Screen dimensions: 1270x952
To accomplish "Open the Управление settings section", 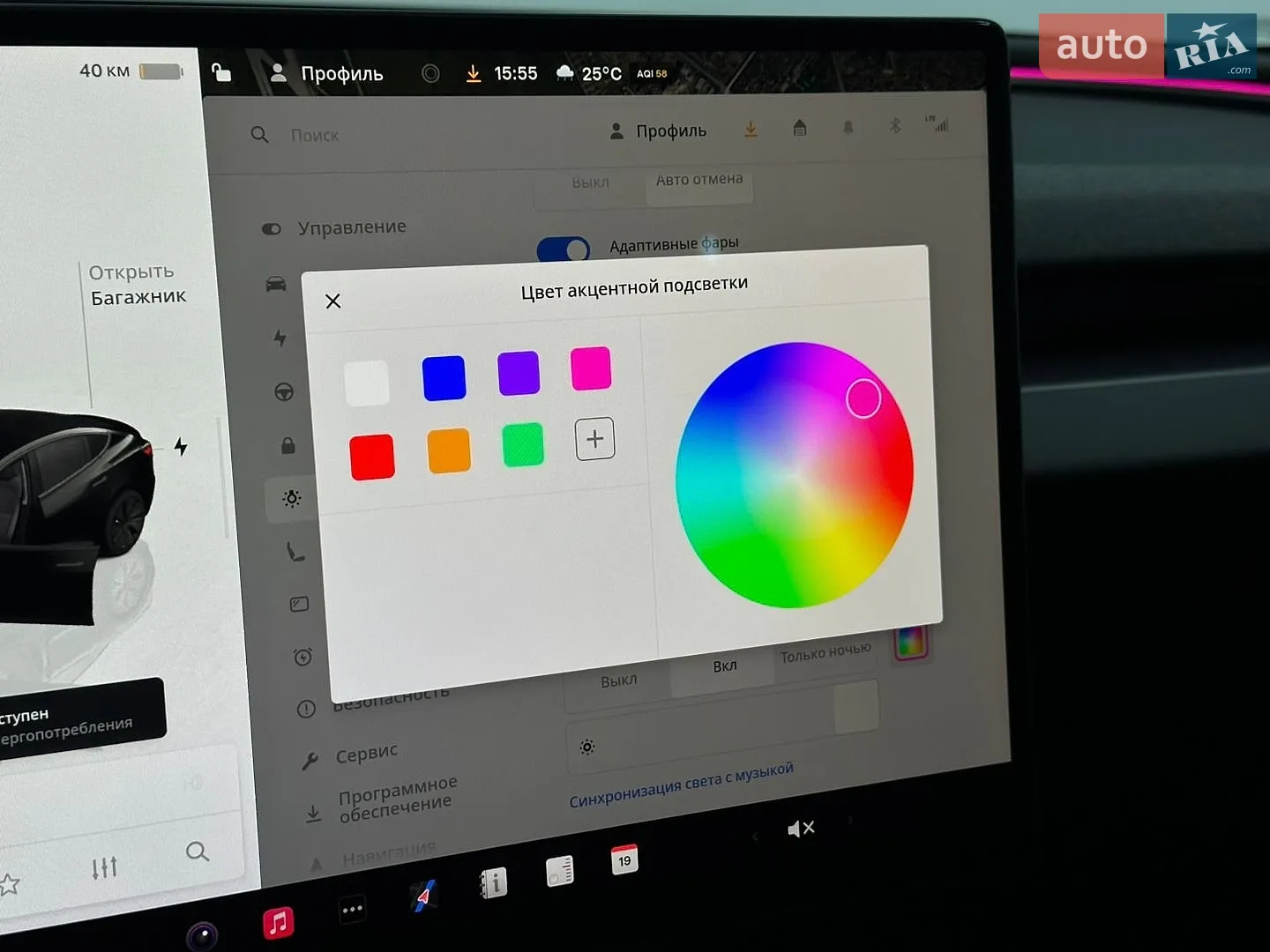I will point(334,227).
